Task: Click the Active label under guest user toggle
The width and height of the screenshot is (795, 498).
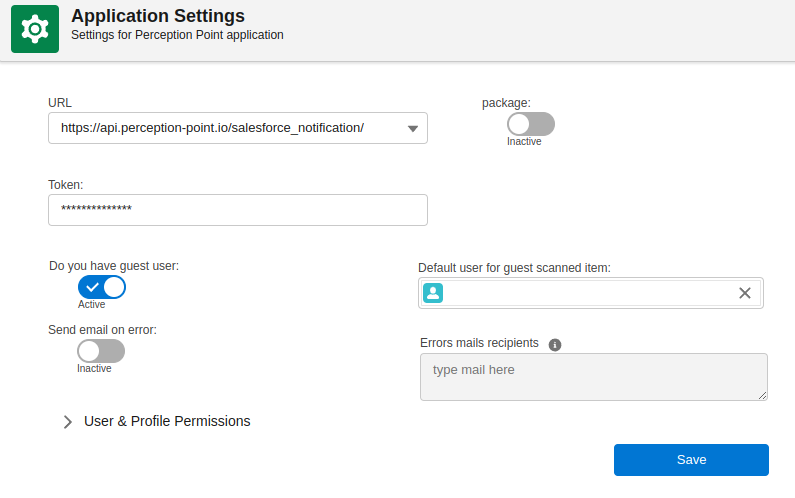Action: [91, 305]
